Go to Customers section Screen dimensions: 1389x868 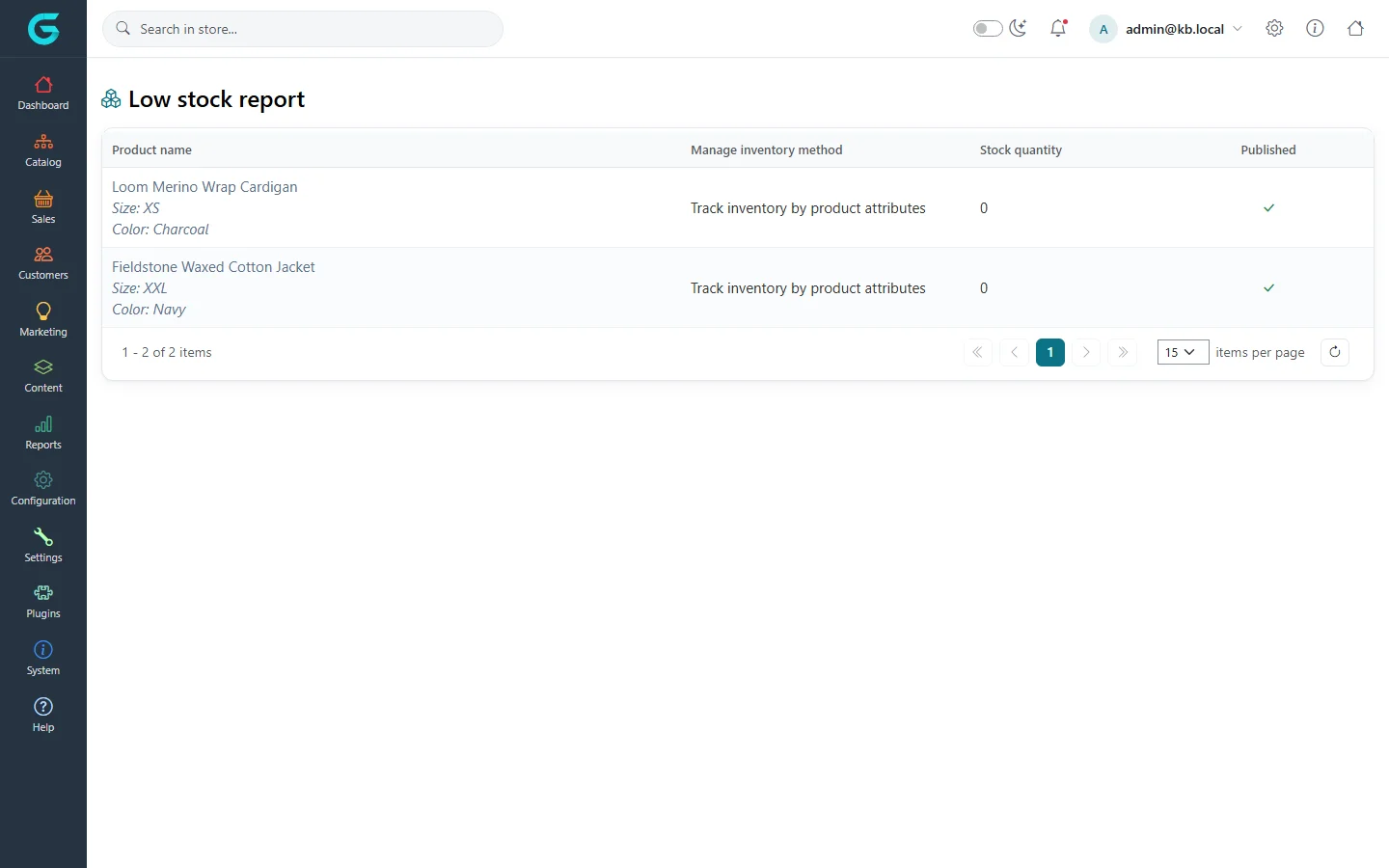coord(43,263)
